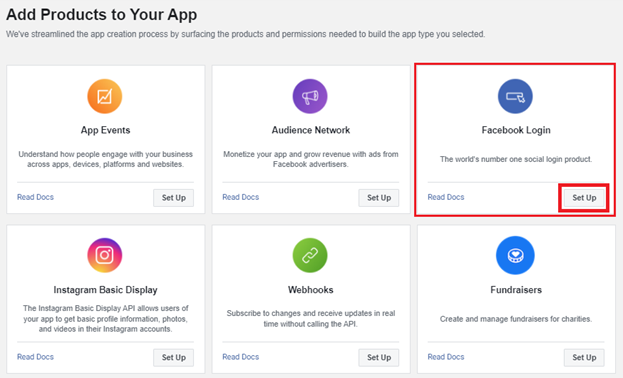Open Read Docs for Audience Network
The image size is (623, 378).
[241, 197]
